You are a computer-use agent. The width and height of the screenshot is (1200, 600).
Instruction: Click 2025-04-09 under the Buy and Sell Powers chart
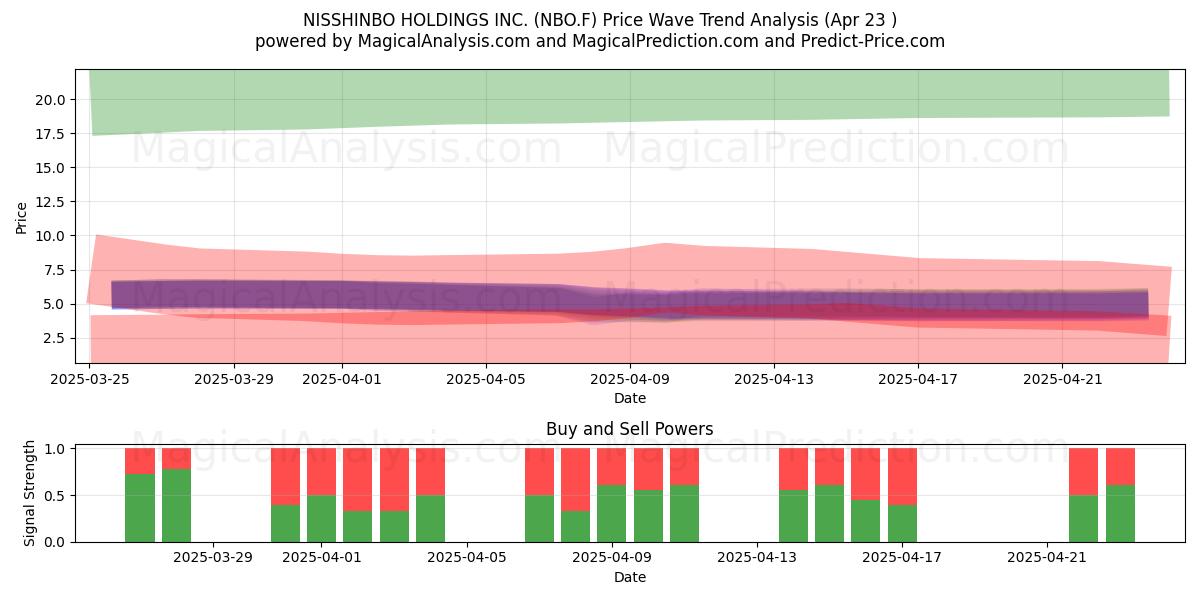pos(612,559)
